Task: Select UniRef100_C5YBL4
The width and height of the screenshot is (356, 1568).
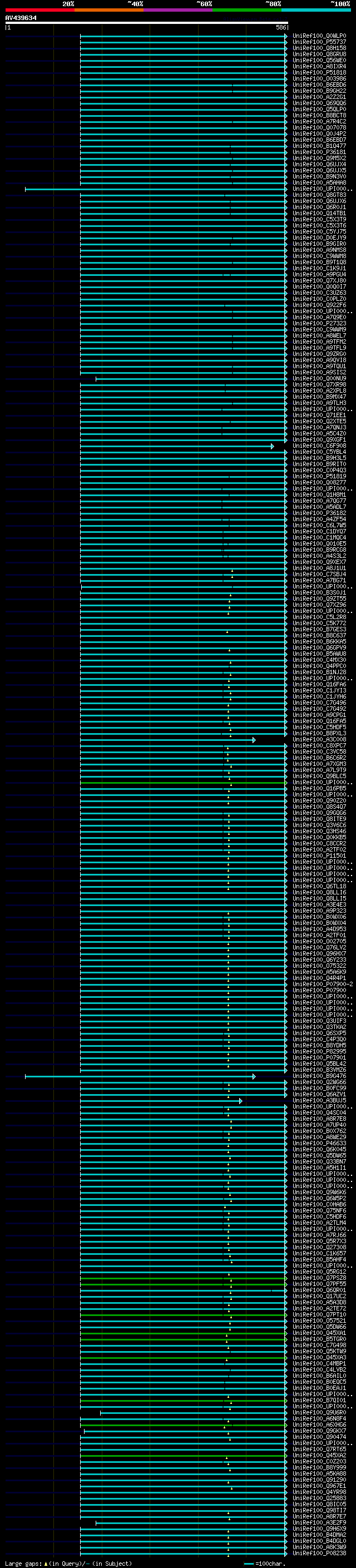Action: (319, 452)
